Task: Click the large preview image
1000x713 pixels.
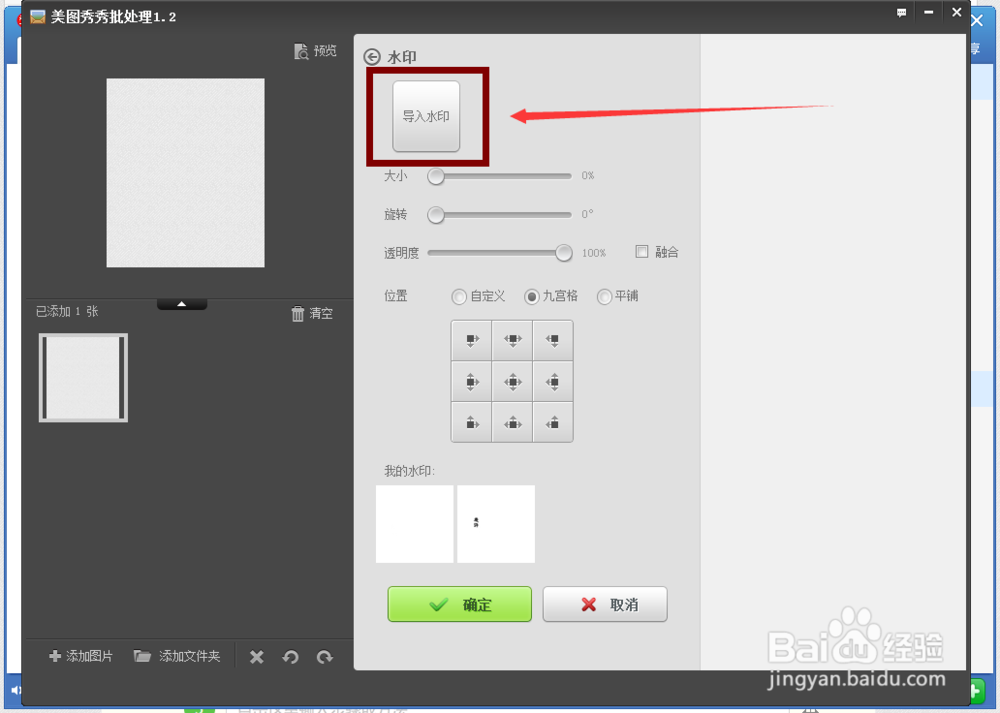Action: [186, 173]
